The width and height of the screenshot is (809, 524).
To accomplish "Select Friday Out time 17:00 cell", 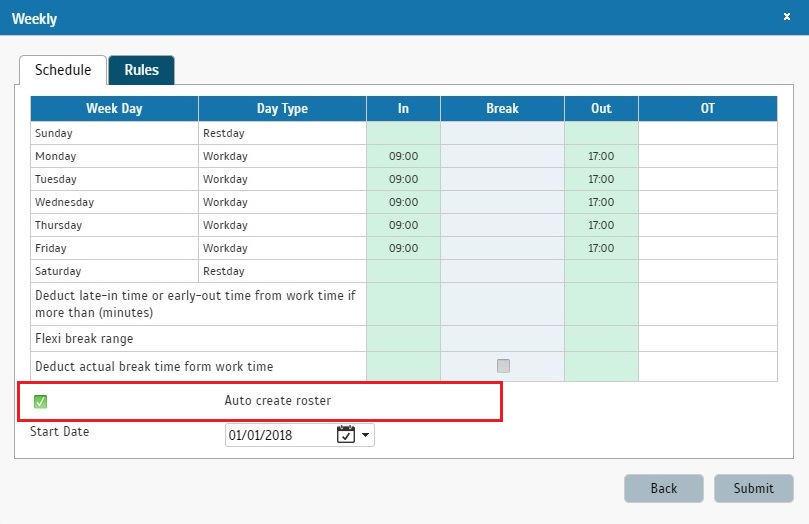I will coord(601,248).
